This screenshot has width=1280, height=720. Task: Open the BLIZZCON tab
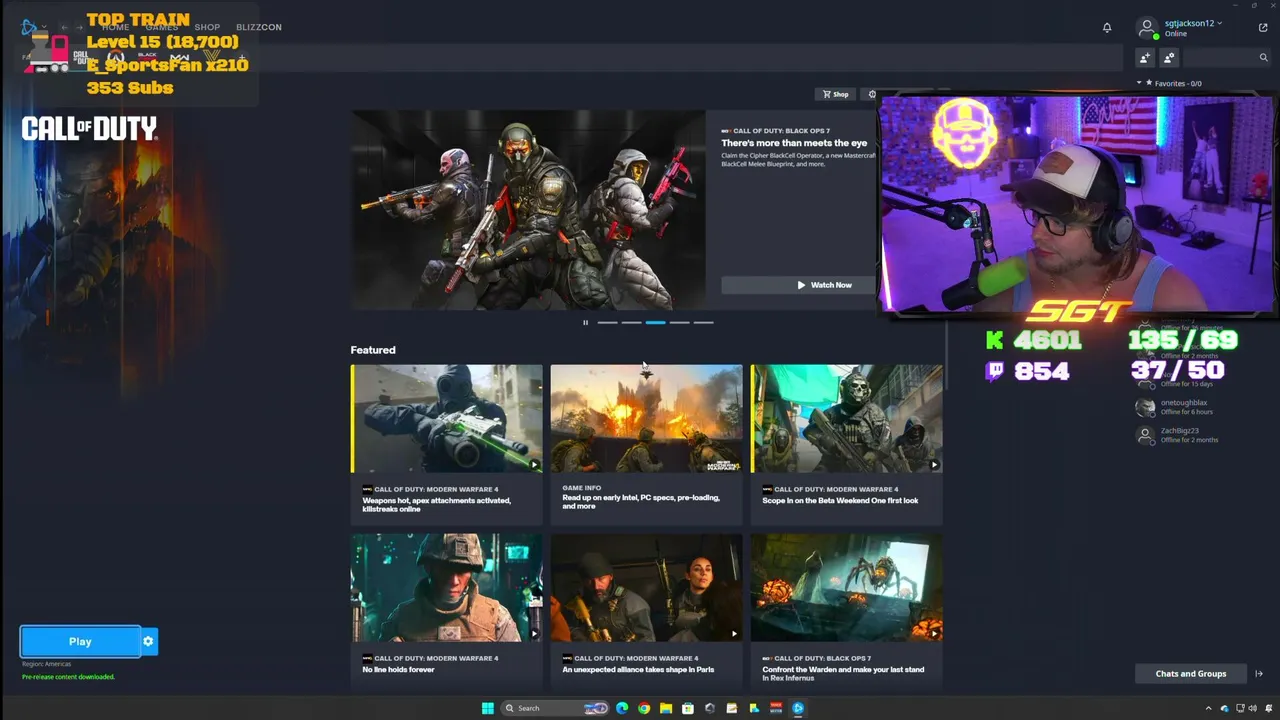[x=259, y=27]
